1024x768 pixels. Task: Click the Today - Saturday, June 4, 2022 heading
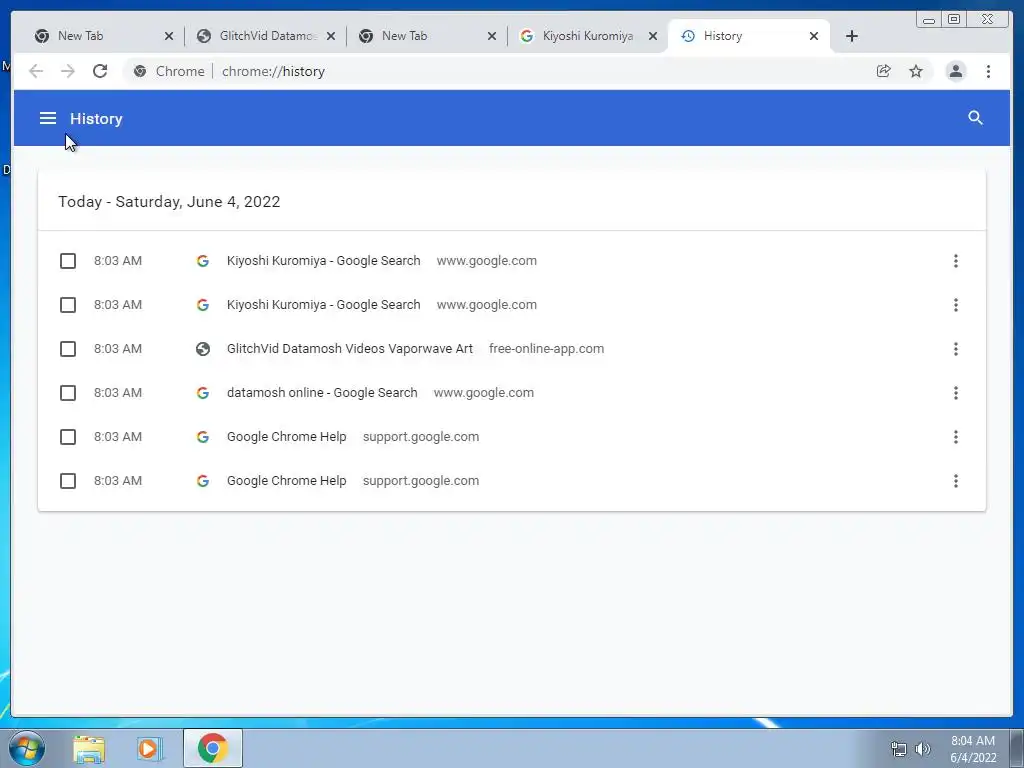[x=169, y=202]
